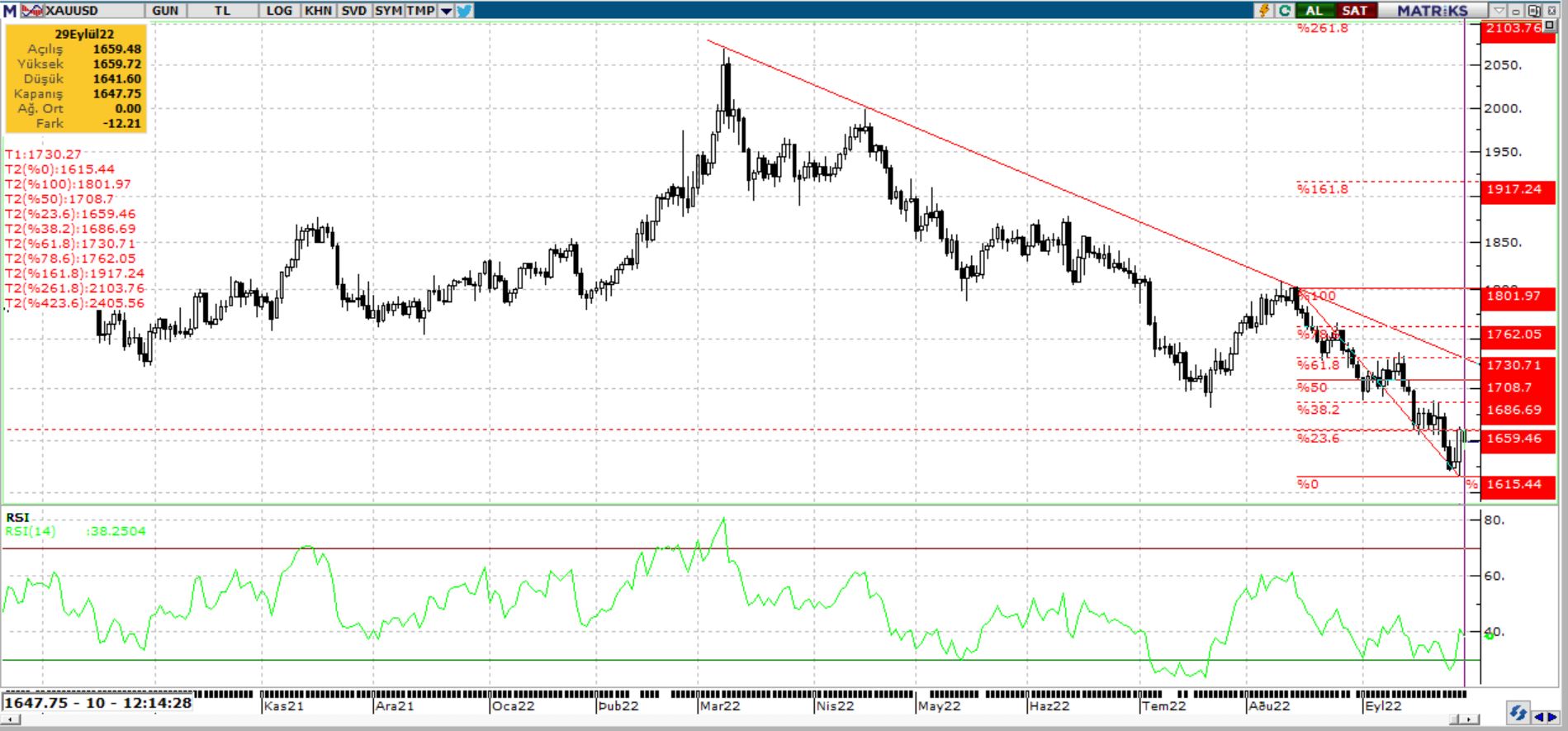The width and height of the screenshot is (1568, 731).
Task: Open the window options triangle dropdown
Action: tap(1499, 11)
